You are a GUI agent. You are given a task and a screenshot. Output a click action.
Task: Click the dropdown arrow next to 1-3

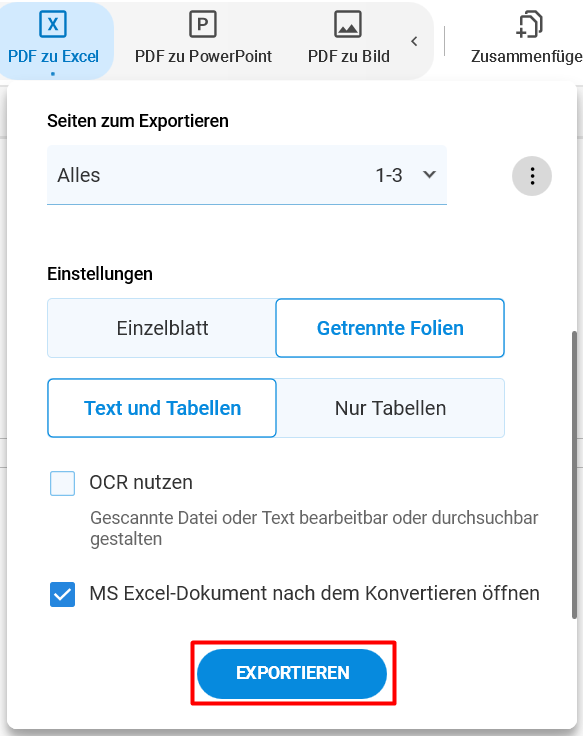[x=429, y=175]
